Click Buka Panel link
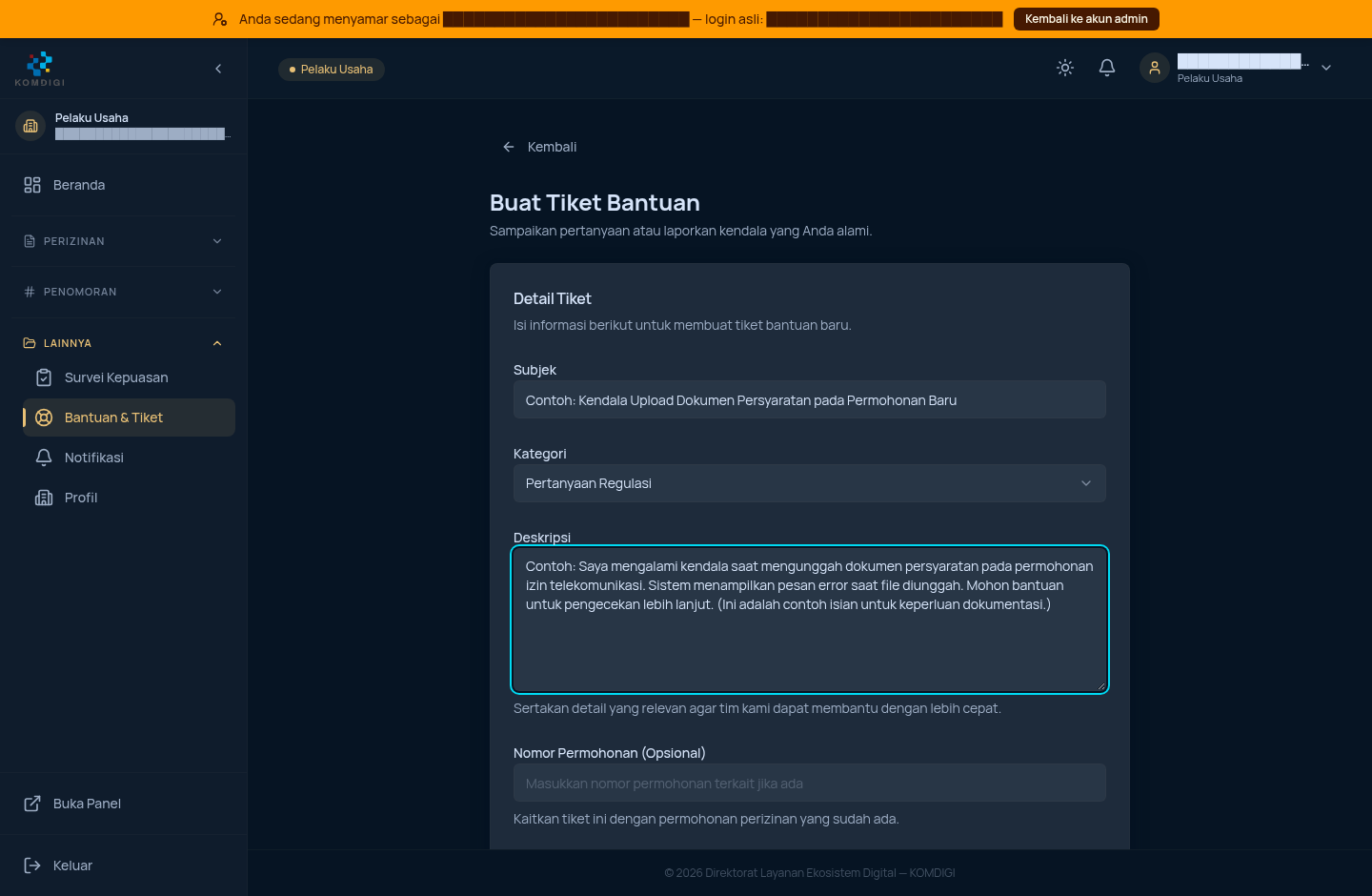Image resolution: width=1372 pixels, height=896 pixels. (x=124, y=804)
